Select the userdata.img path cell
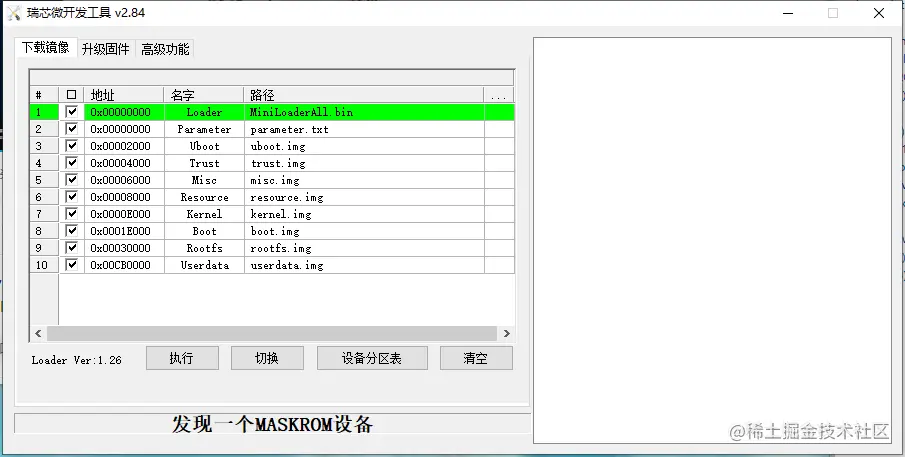Viewport: 905px width, 457px height. [364, 265]
